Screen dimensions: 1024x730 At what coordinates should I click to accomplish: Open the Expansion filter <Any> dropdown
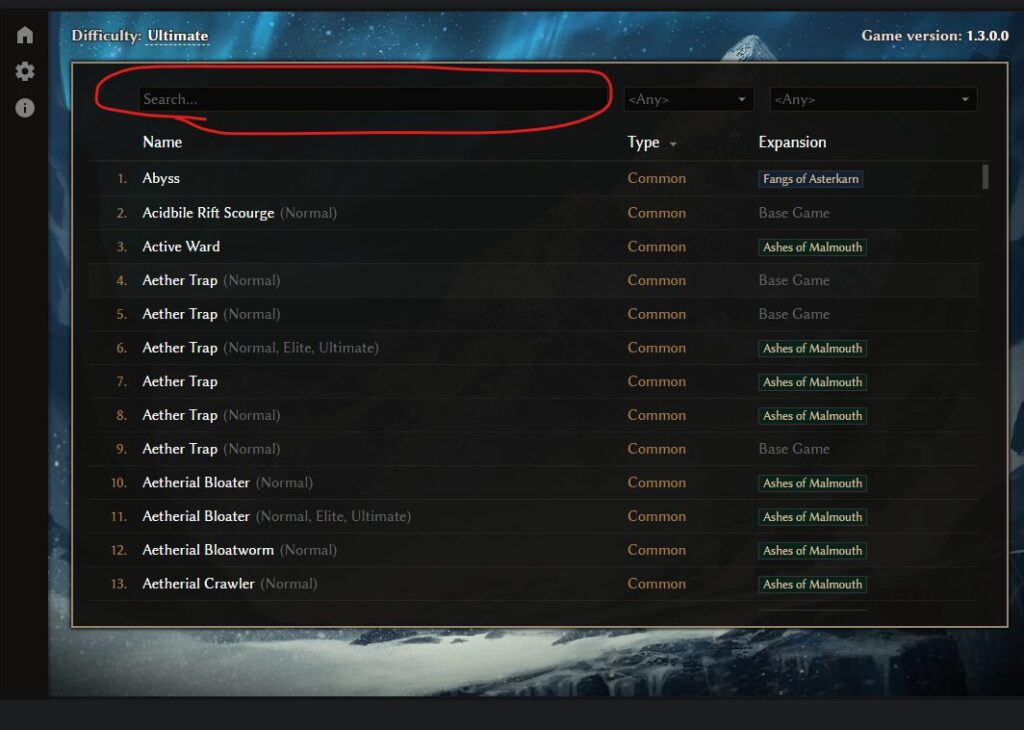tap(873, 99)
